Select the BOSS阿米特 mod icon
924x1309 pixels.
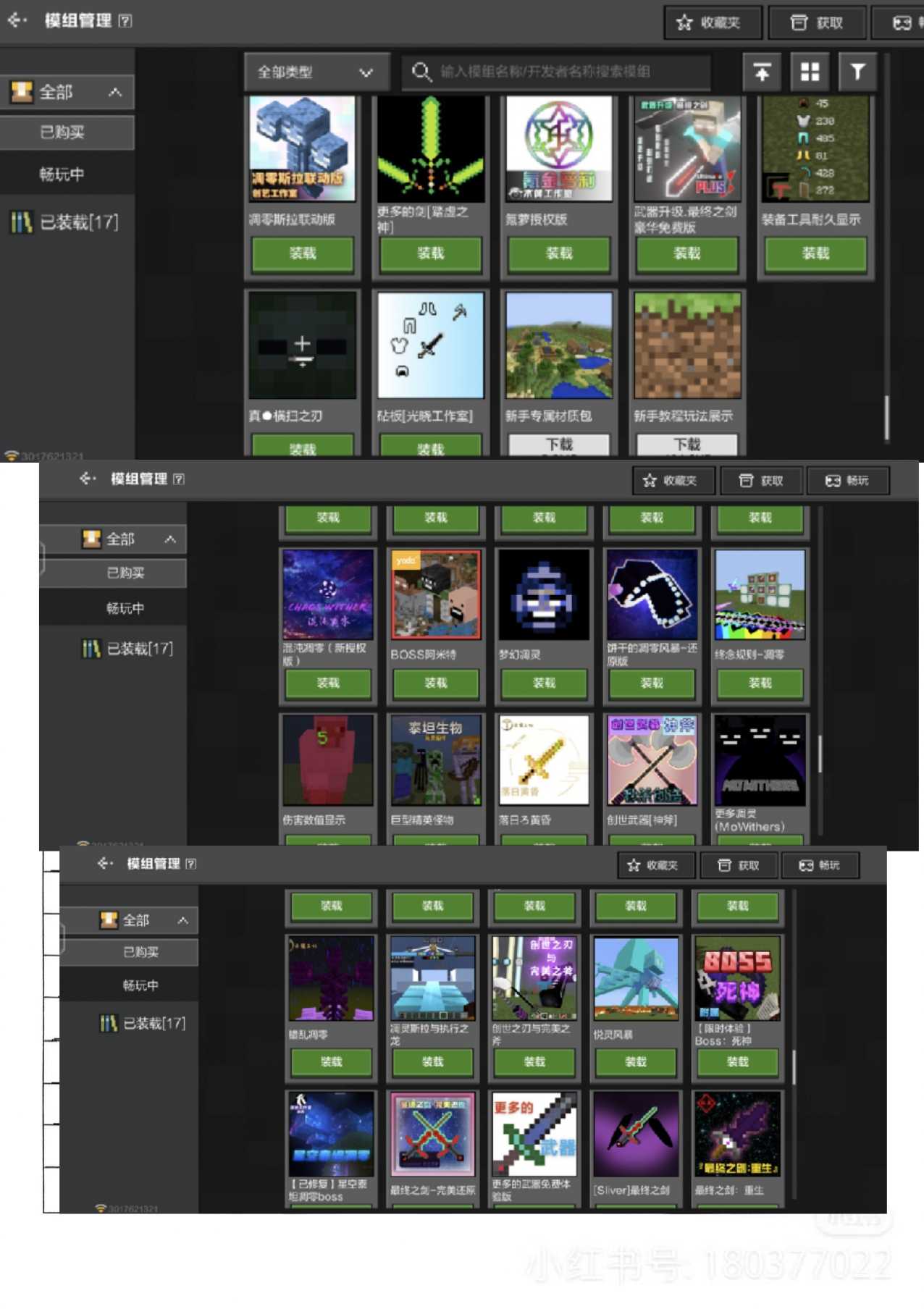[x=436, y=594]
